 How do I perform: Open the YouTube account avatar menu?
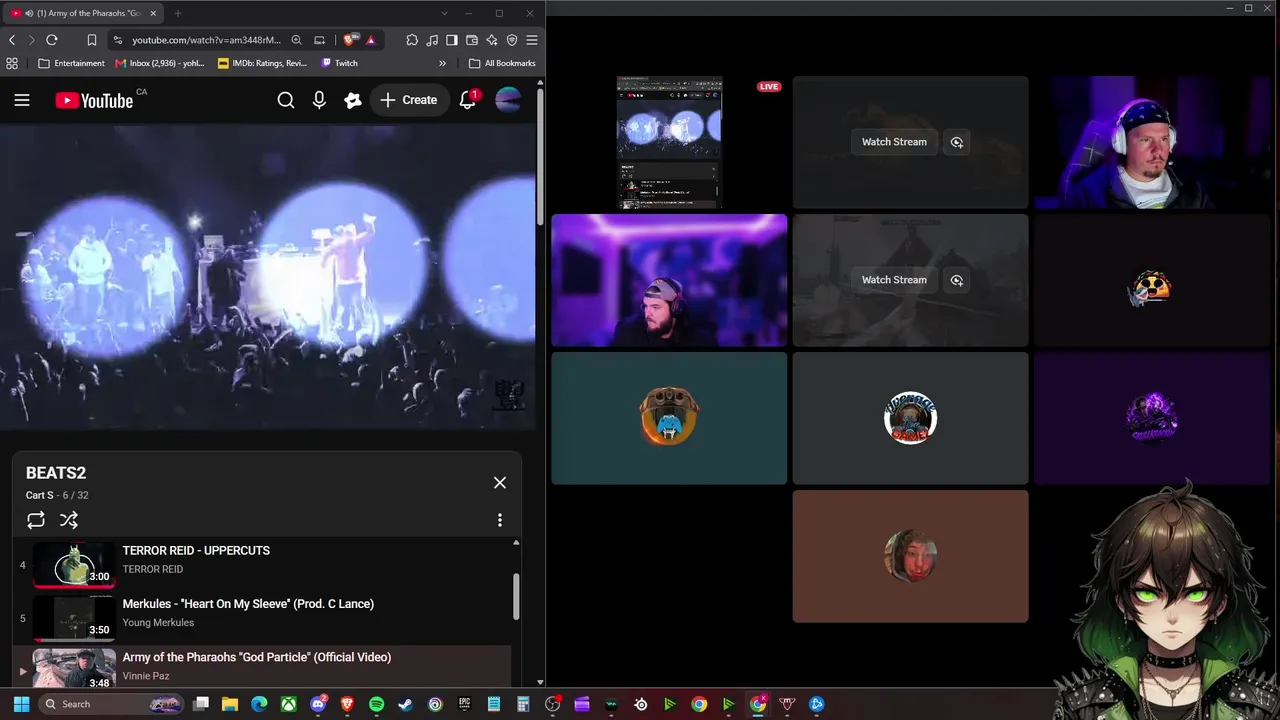(508, 100)
